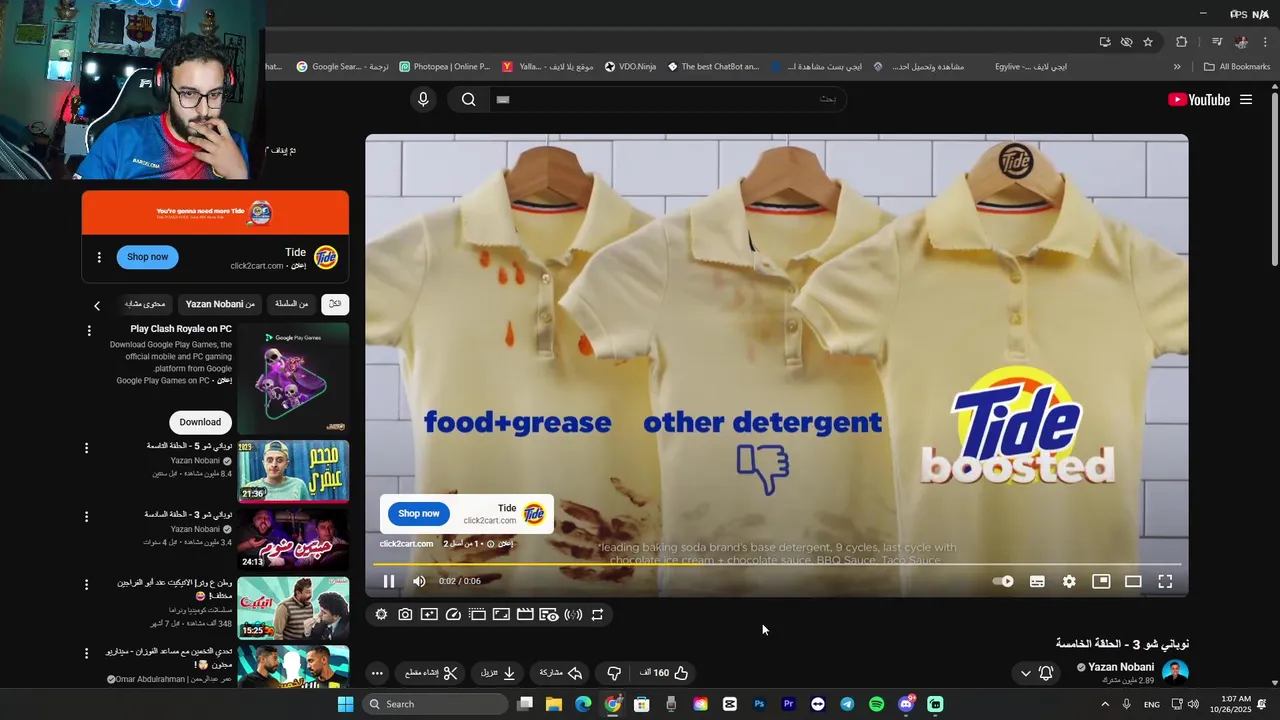This screenshot has height=720, width=1280.
Task: Toggle the autoplay switch in the player
Action: (1003, 581)
